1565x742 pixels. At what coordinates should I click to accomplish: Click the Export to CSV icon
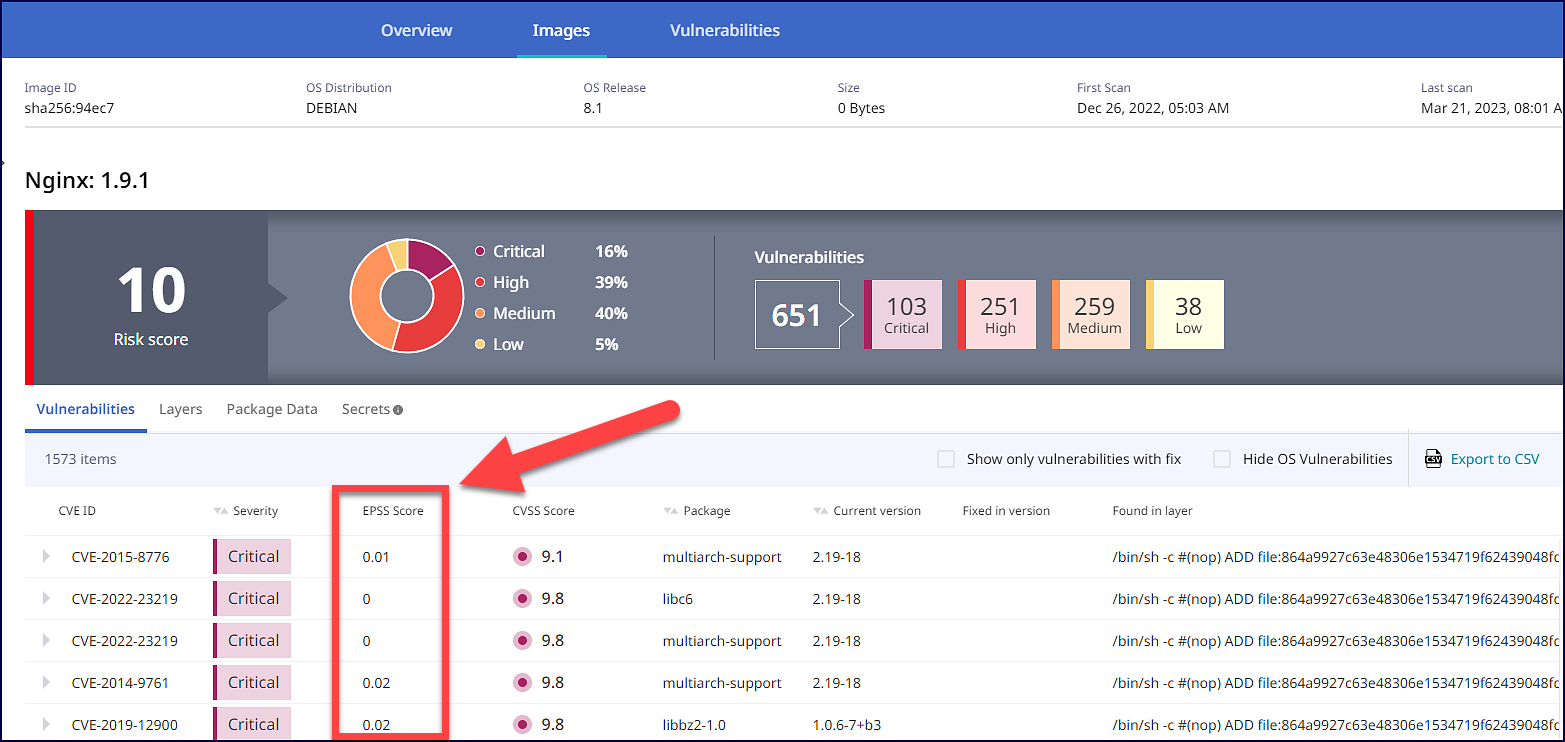click(x=1434, y=458)
